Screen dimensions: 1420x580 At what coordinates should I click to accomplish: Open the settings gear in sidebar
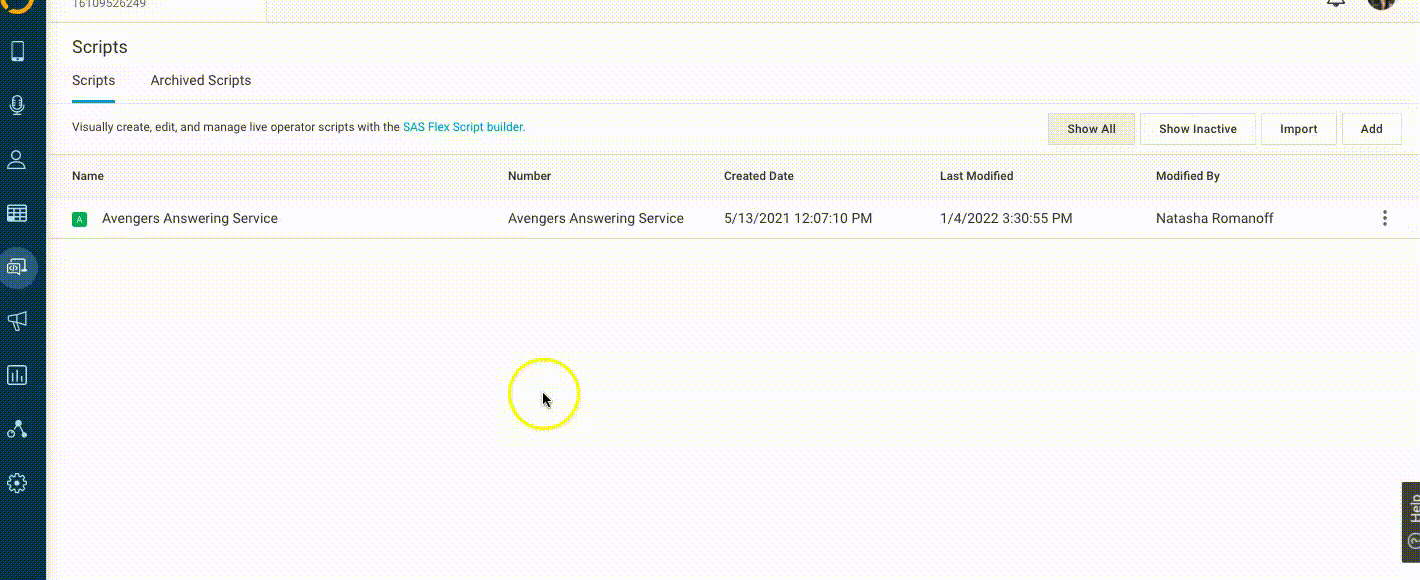[17, 483]
